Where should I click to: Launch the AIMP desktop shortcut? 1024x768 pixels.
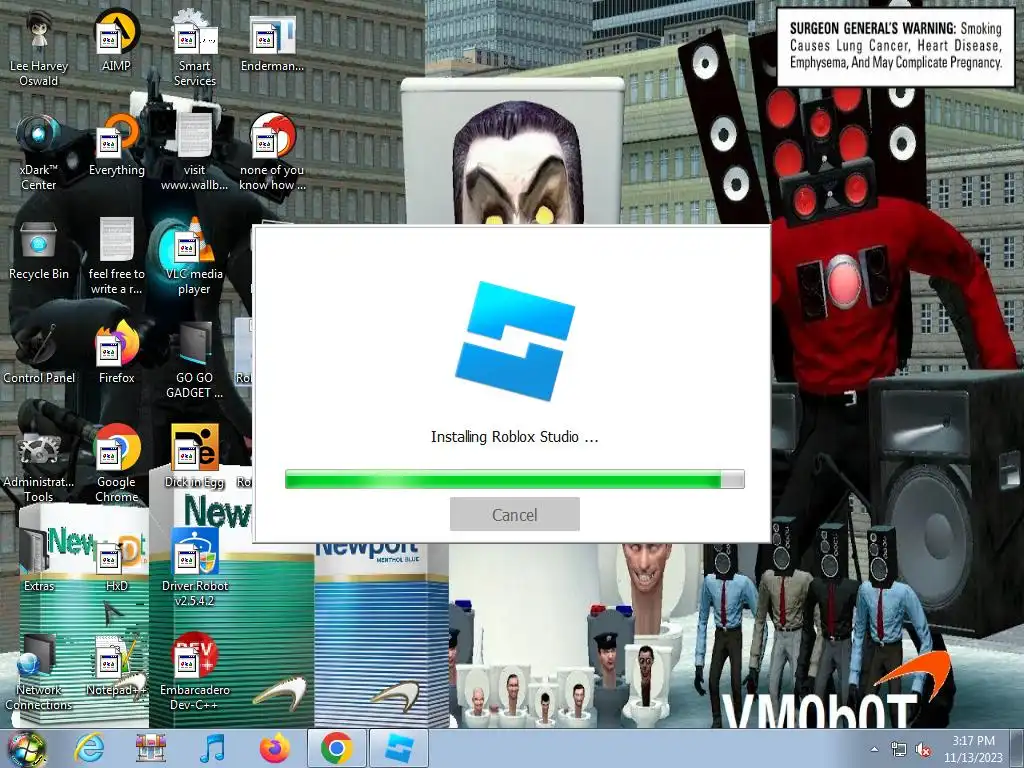(x=116, y=40)
